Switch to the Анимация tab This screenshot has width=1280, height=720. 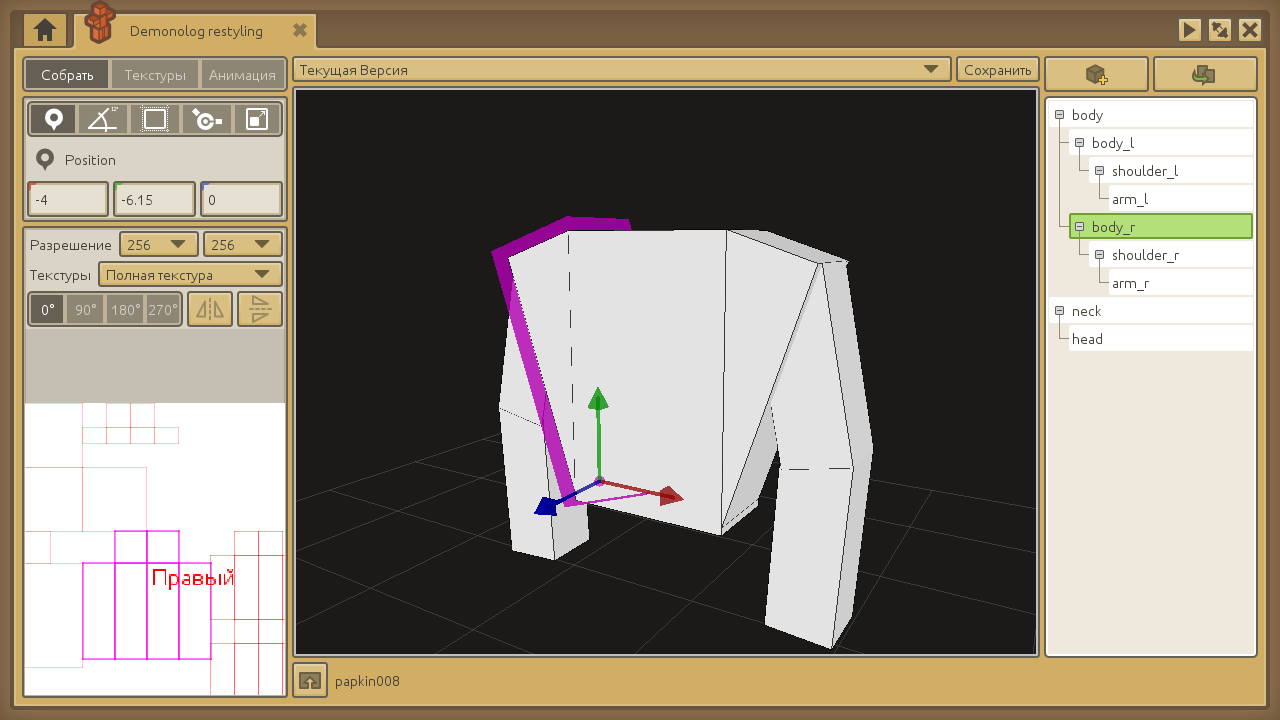tap(242, 75)
